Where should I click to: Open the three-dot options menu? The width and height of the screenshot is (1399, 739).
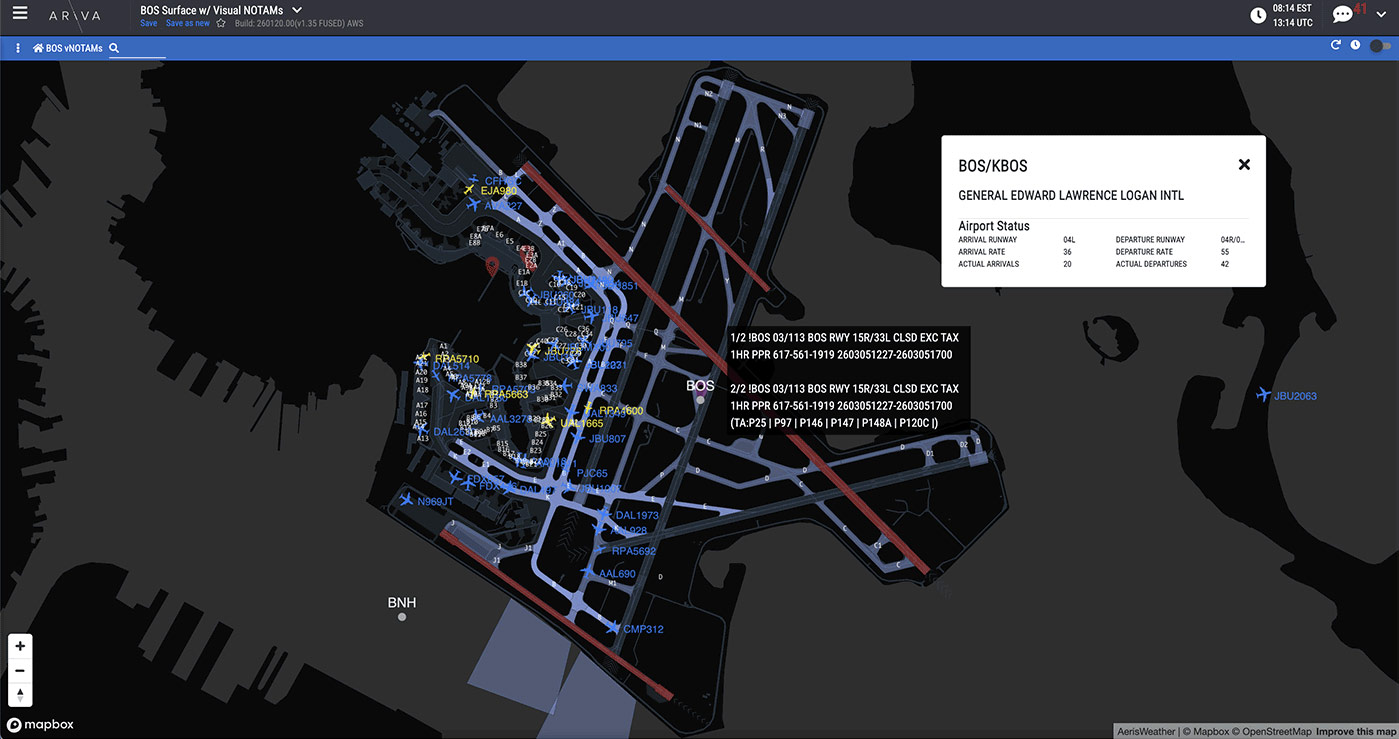(18, 48)
